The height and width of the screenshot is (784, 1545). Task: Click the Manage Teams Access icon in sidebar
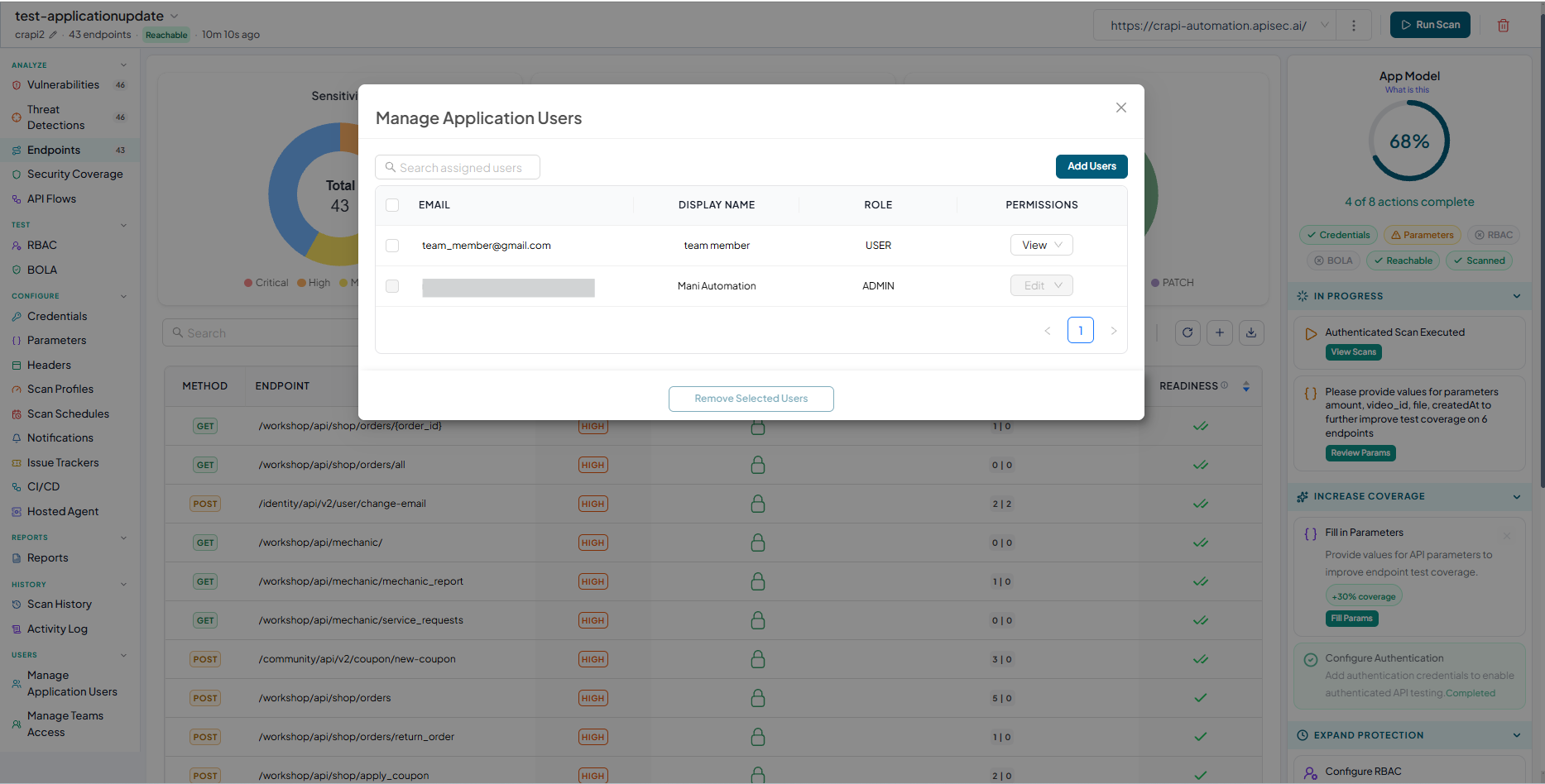(17, 724)
